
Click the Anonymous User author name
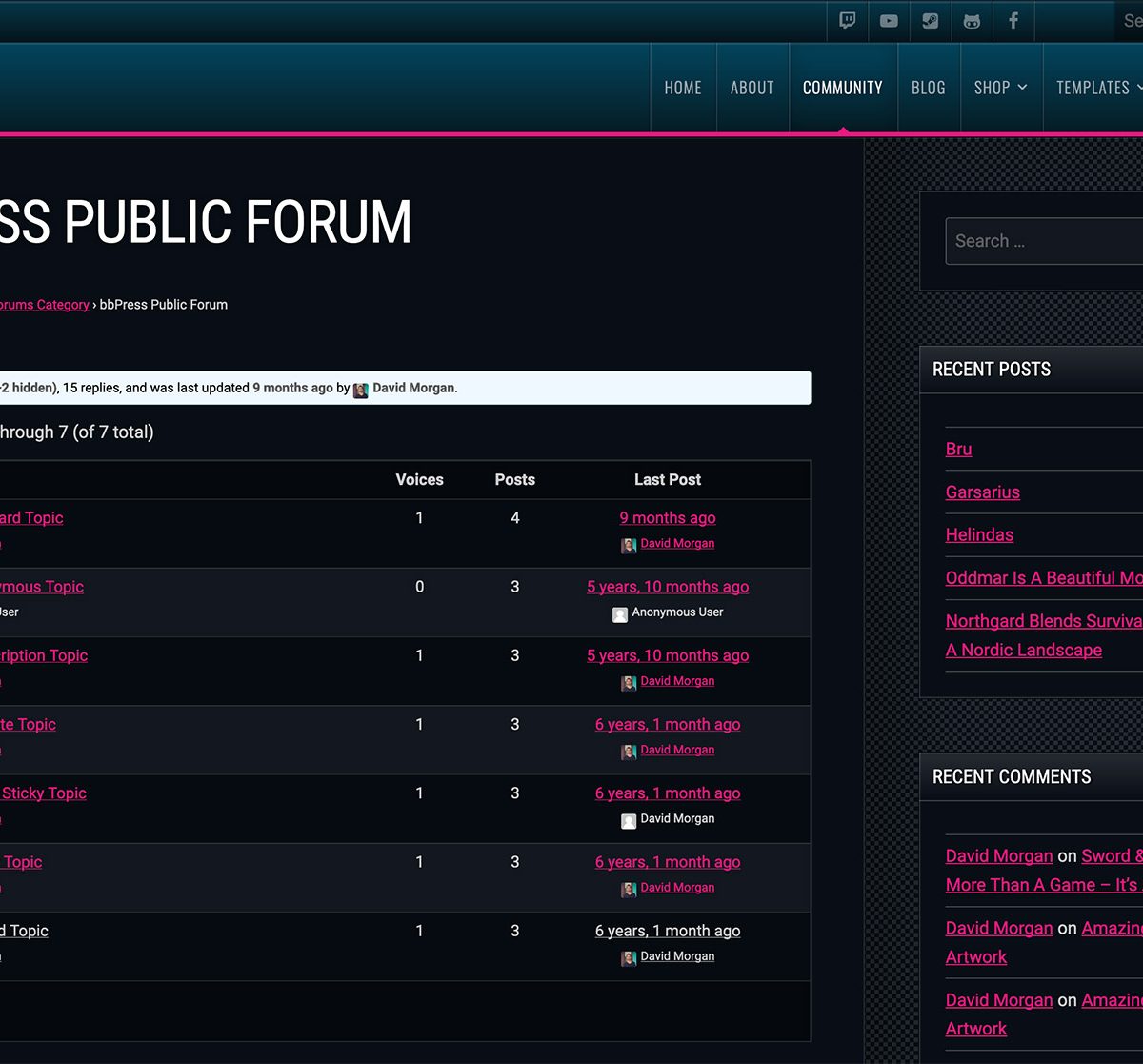click(x=677, y=612)
